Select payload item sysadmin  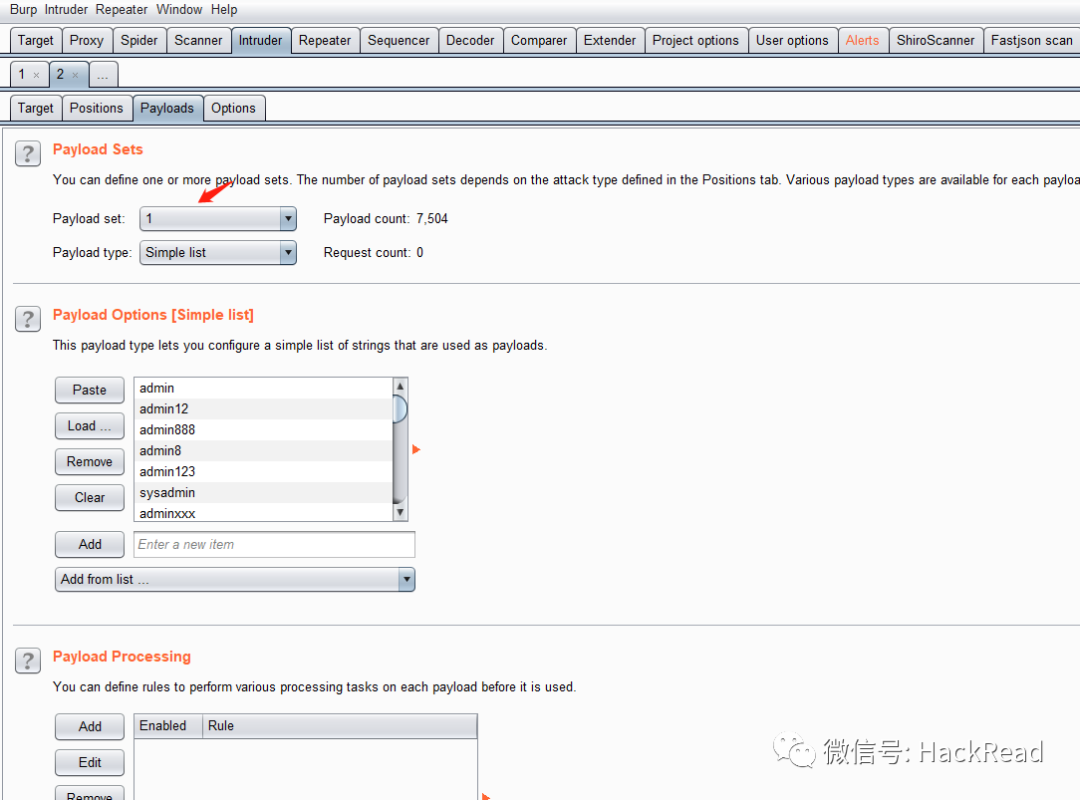pyautogui.click(x=263, y=493)
